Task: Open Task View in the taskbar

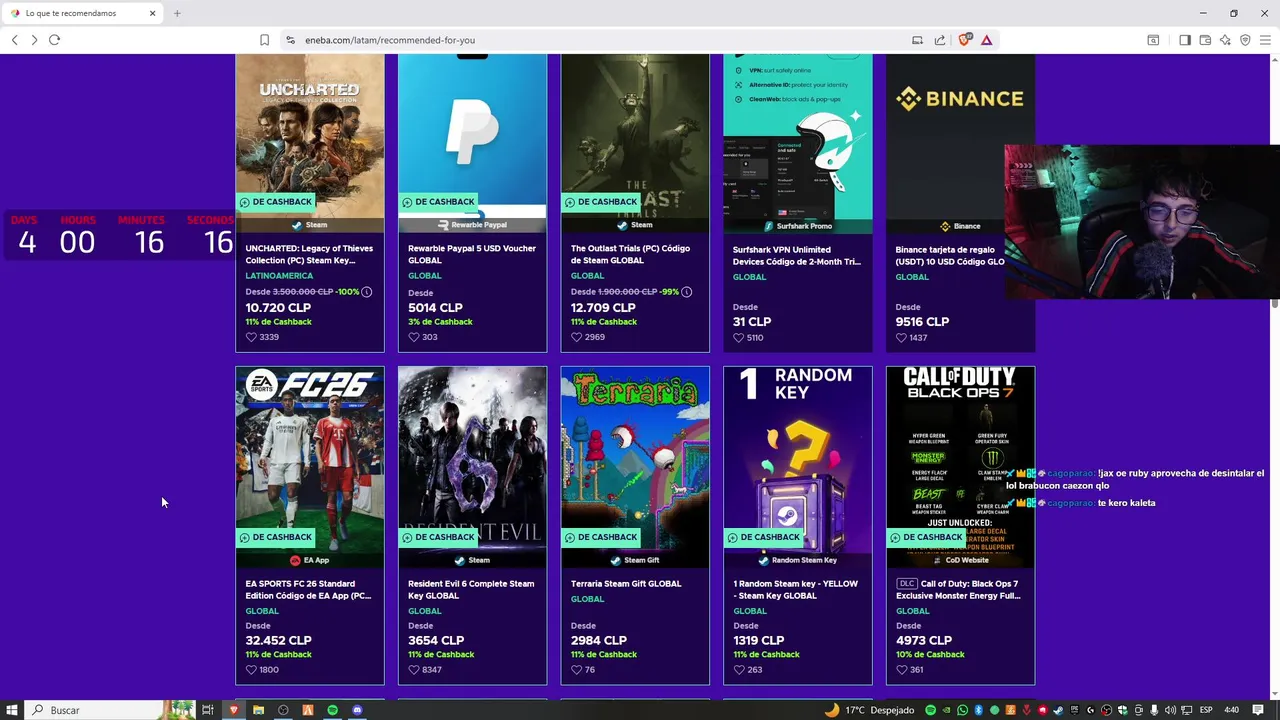Action: point(208,710)
